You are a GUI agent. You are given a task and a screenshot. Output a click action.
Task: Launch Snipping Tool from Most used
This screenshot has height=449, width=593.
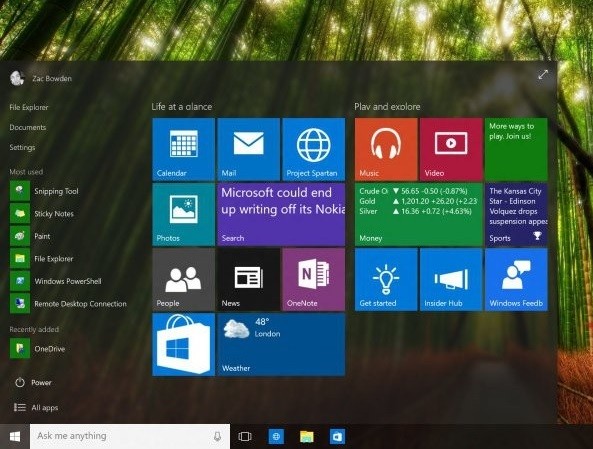tap(44, 191)
